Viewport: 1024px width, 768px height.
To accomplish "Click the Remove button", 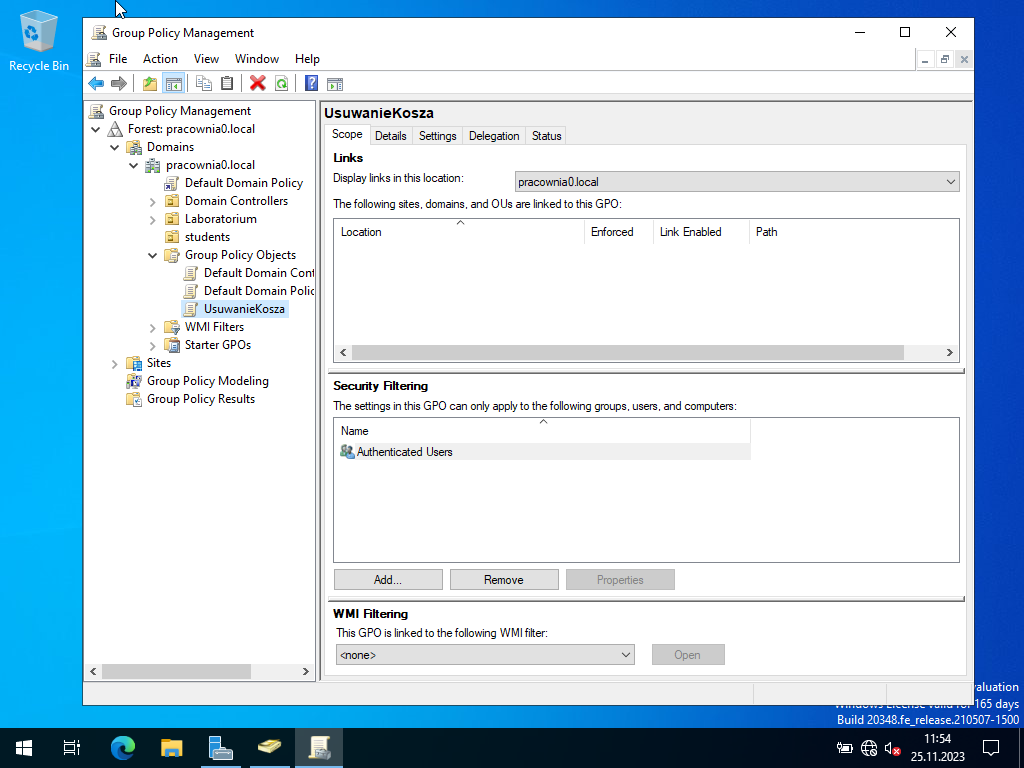I will click(x=504, y=580).
